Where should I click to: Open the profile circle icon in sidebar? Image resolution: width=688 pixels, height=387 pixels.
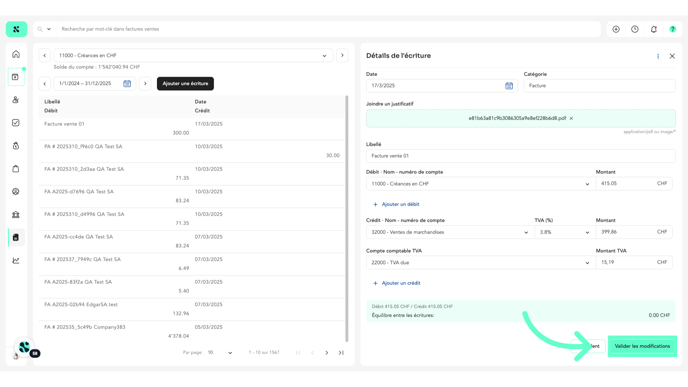pos(16,191)
